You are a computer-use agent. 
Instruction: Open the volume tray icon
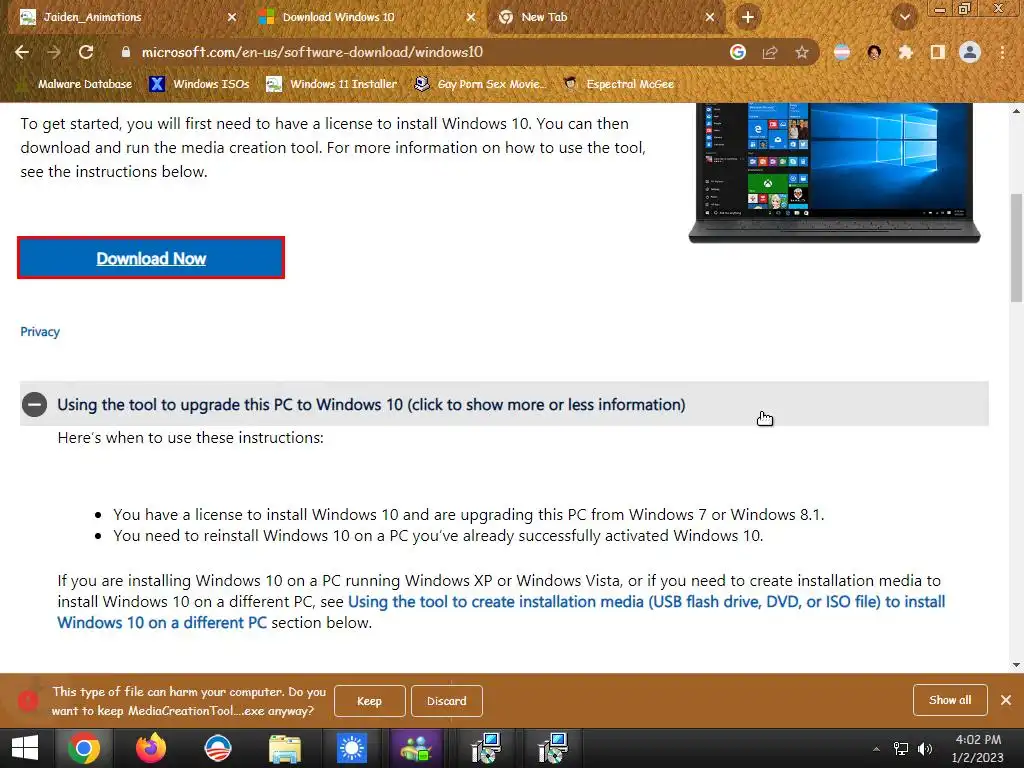click(x=925, y=748)
